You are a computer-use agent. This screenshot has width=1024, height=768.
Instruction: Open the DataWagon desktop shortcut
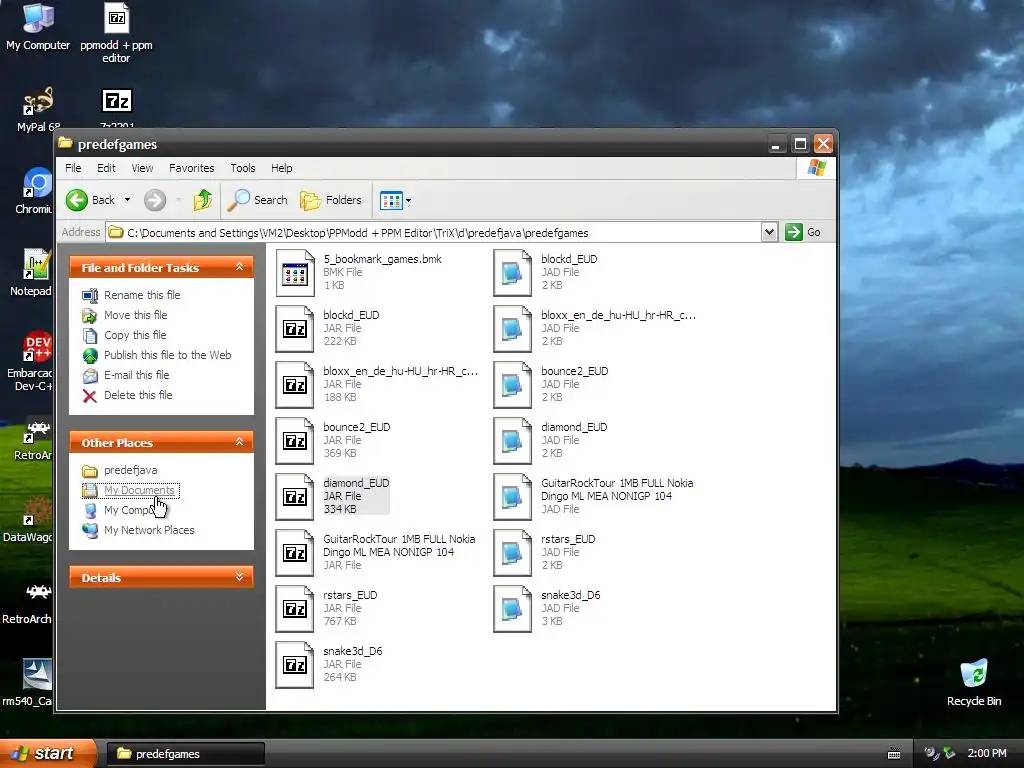pos(27,520)
